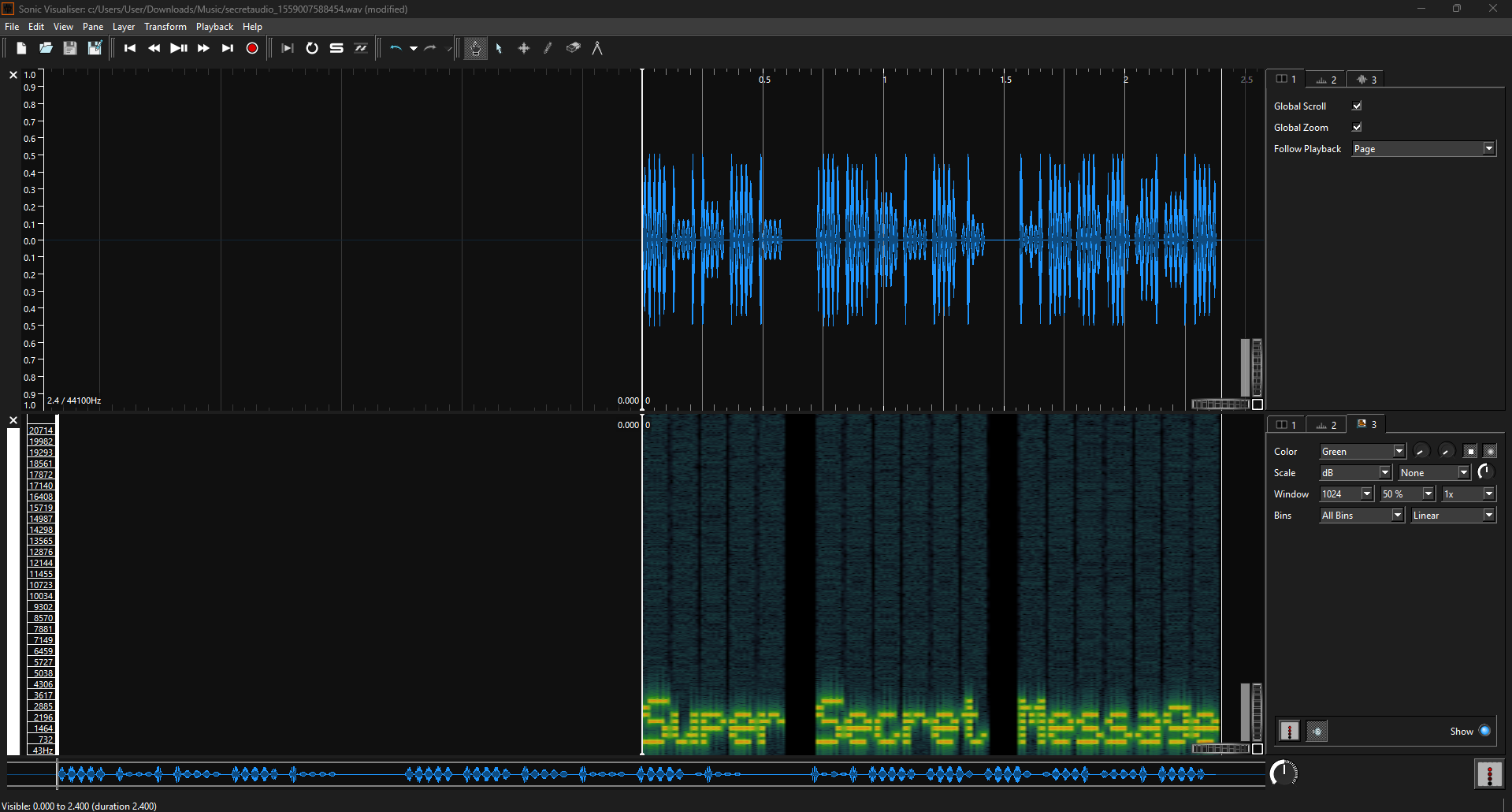1512x812 pixels.
Task: Expand the Color dropdown set to Green
Action: point(1362,452)
